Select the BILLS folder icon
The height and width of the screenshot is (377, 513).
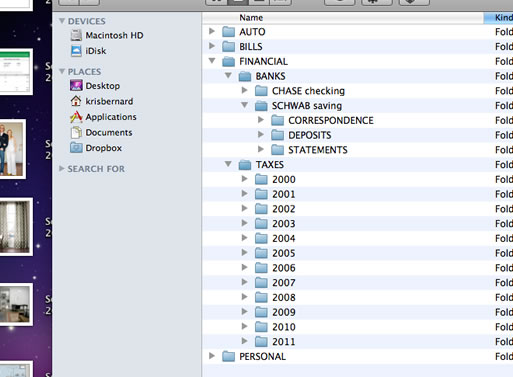pos(229,47)
